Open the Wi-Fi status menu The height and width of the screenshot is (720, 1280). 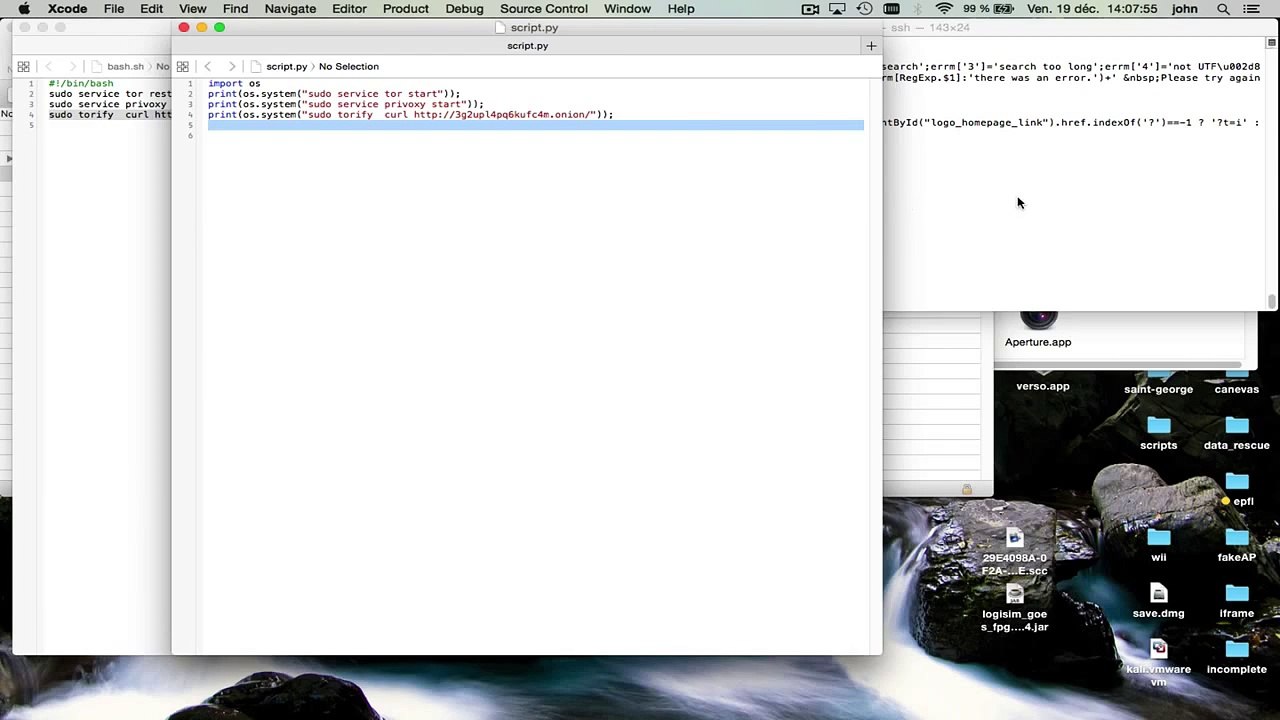(x=944, y=9)
